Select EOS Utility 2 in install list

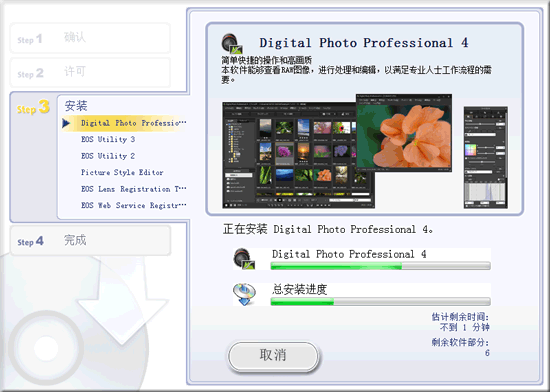pyautogui.click(x=108, y=156)
